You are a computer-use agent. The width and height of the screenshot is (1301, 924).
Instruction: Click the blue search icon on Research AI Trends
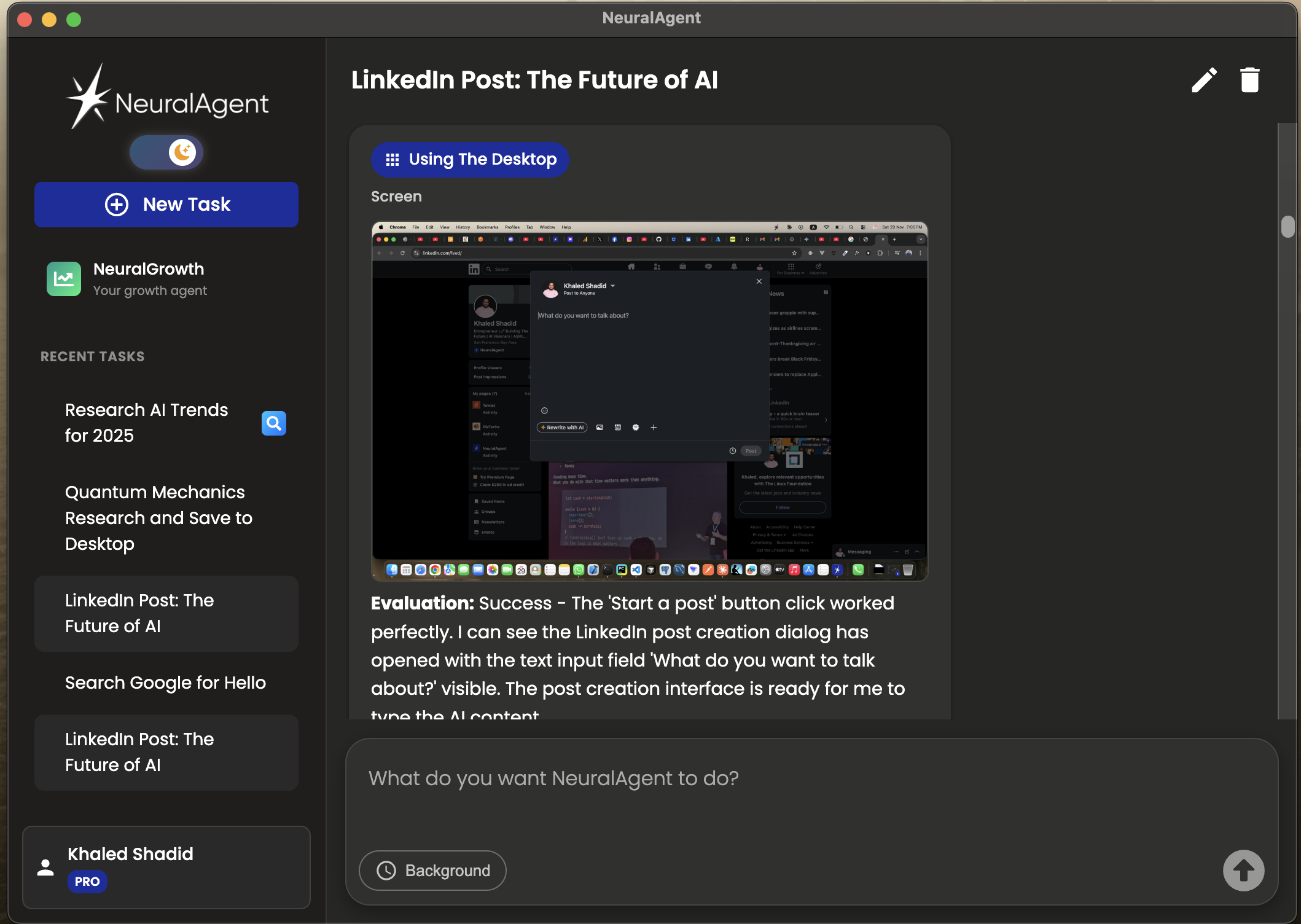(274, 423)
